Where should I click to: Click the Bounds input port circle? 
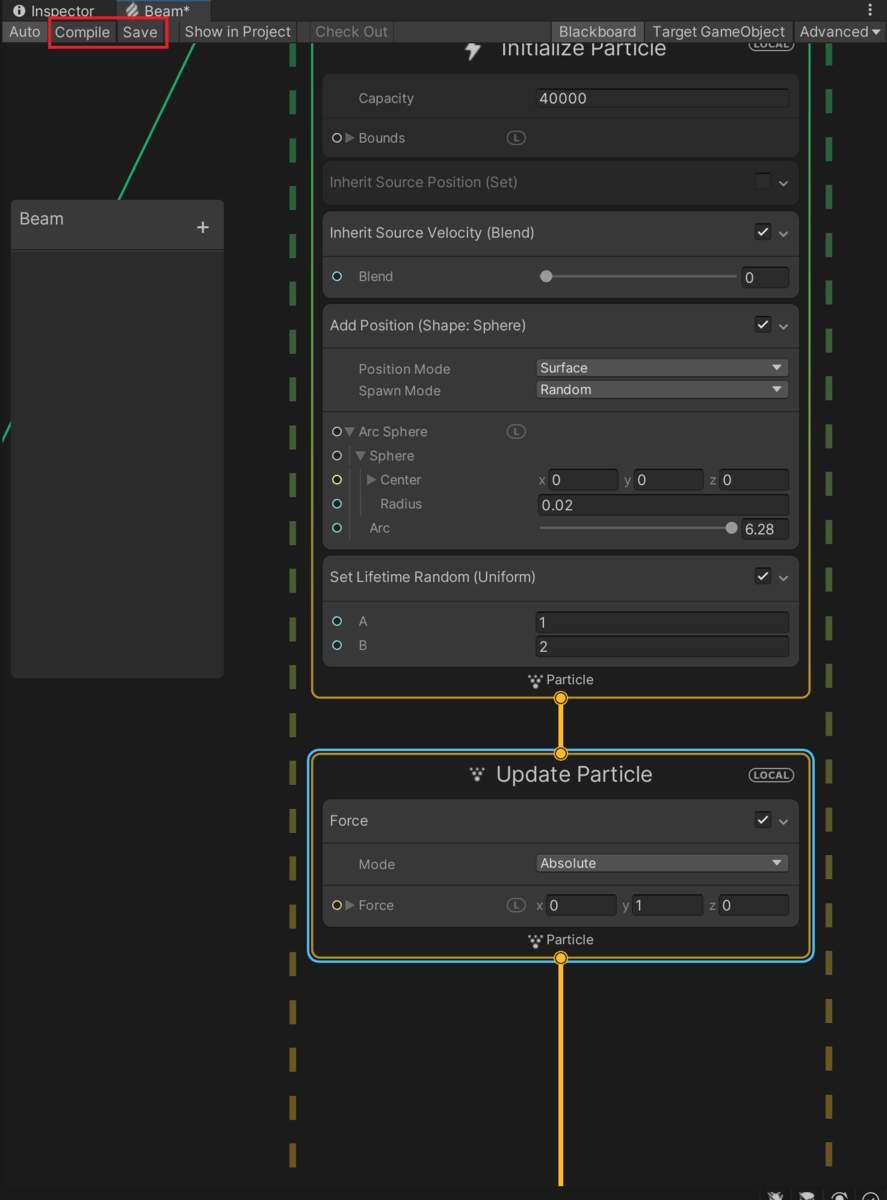(337, 138)
